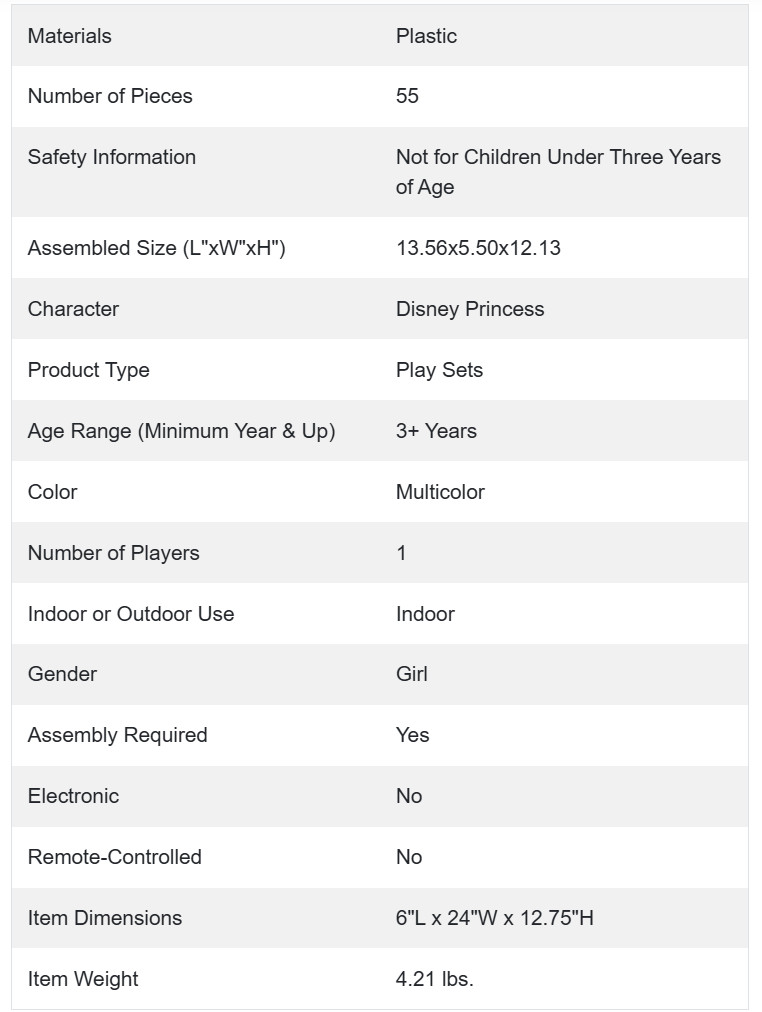Select the Indoor use value
762x1012 pixels.
tap(425, 614)
